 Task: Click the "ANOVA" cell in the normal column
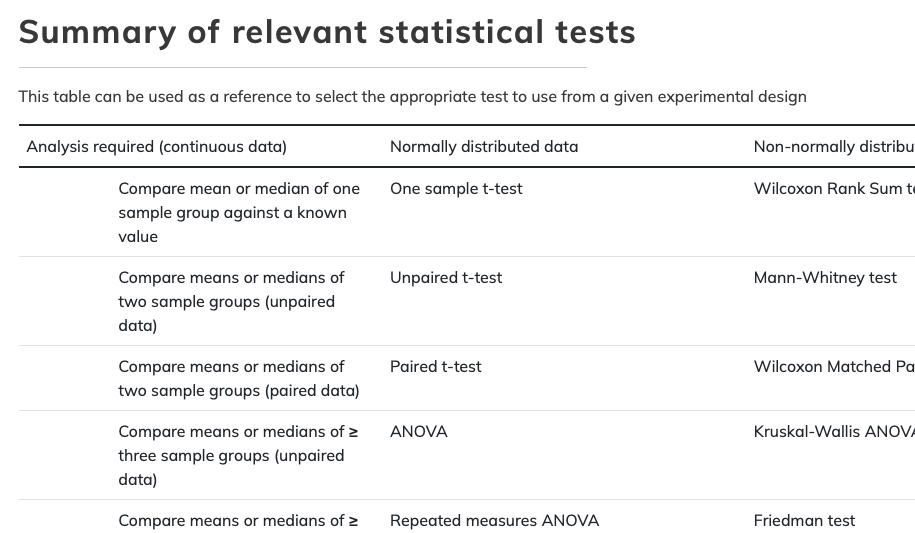tap(419, 432)
